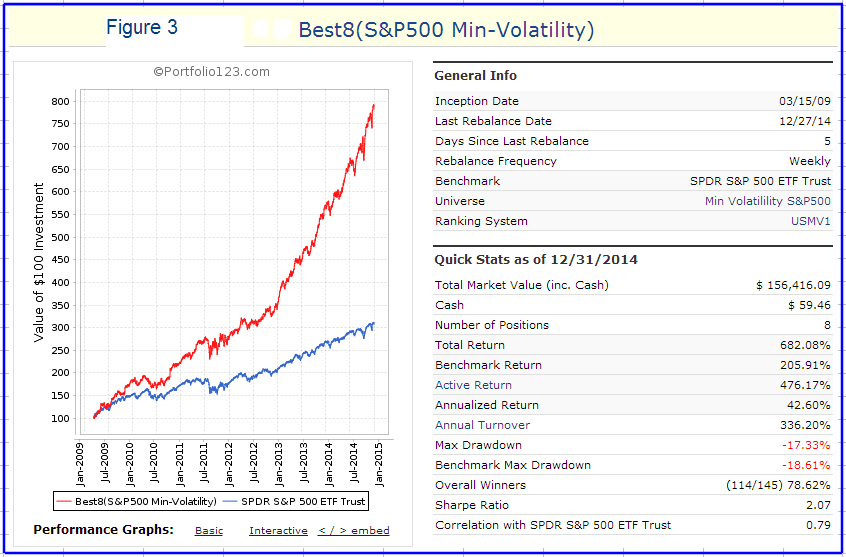Click the embed code link
Image resolution: width=846 pixels, height=557 pixels.
[x=354, y=531]
